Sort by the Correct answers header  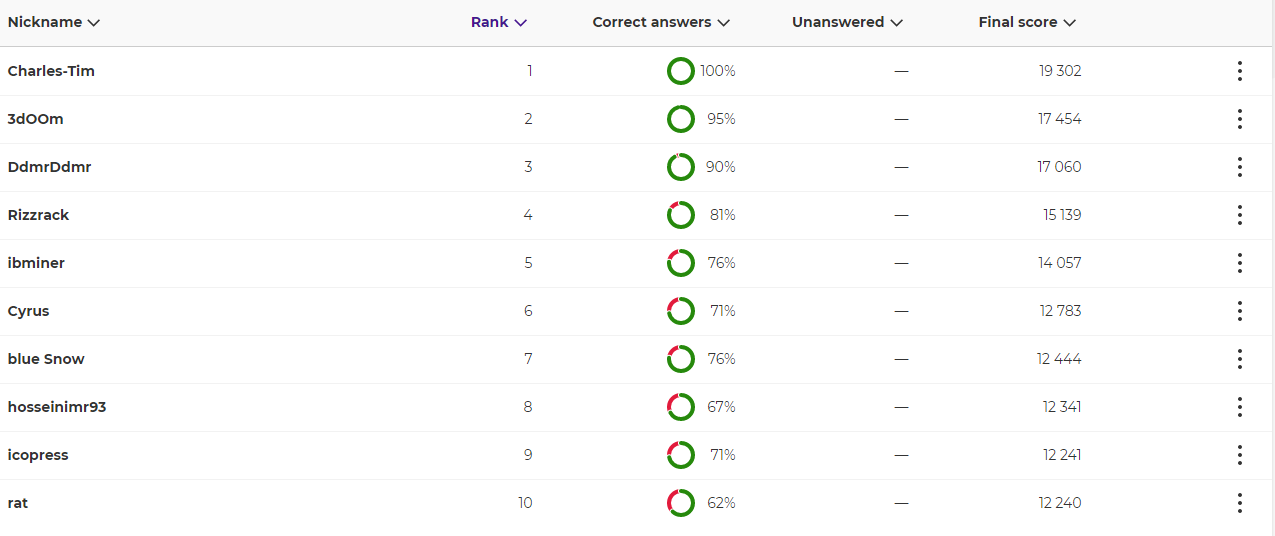(661, 22)
